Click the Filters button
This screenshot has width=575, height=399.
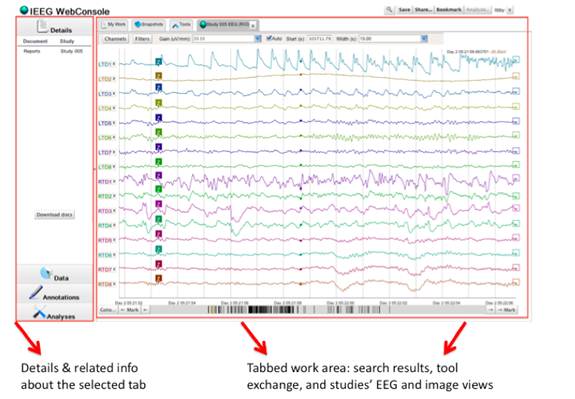click(142, 39)
